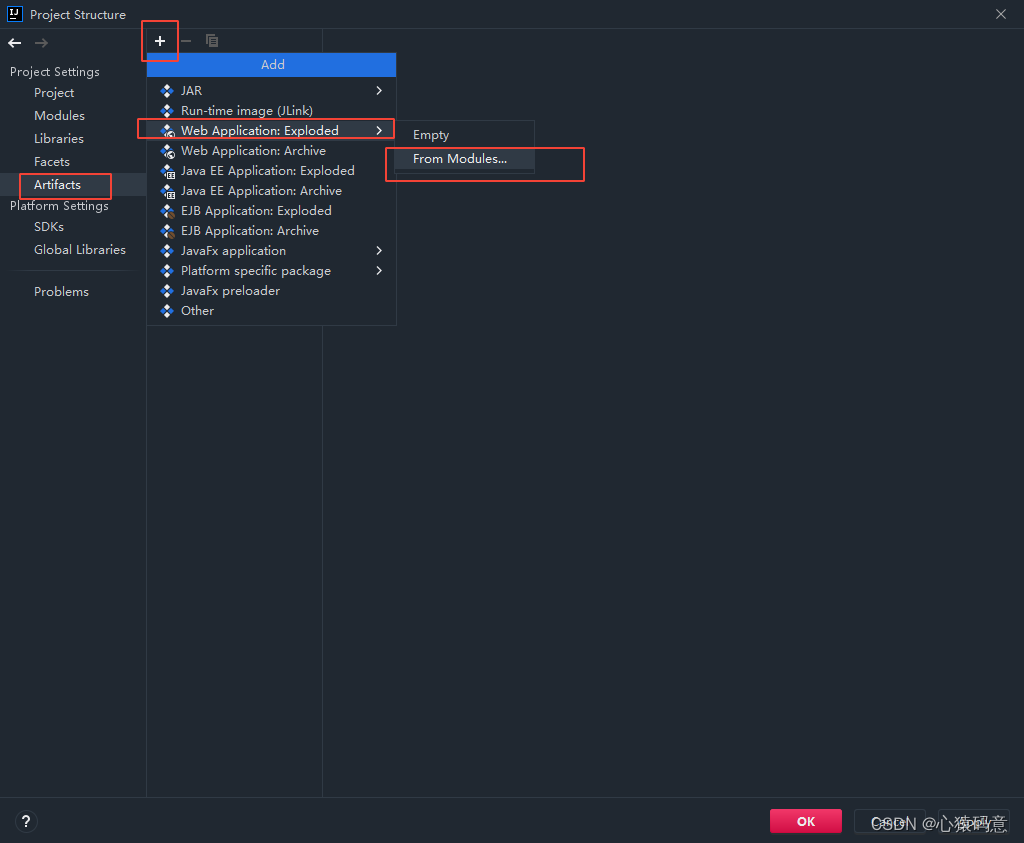This screenshot has width=1024, height=843.
Task: Select Java EE Application: Exploded entry
Action: [271, 171]
